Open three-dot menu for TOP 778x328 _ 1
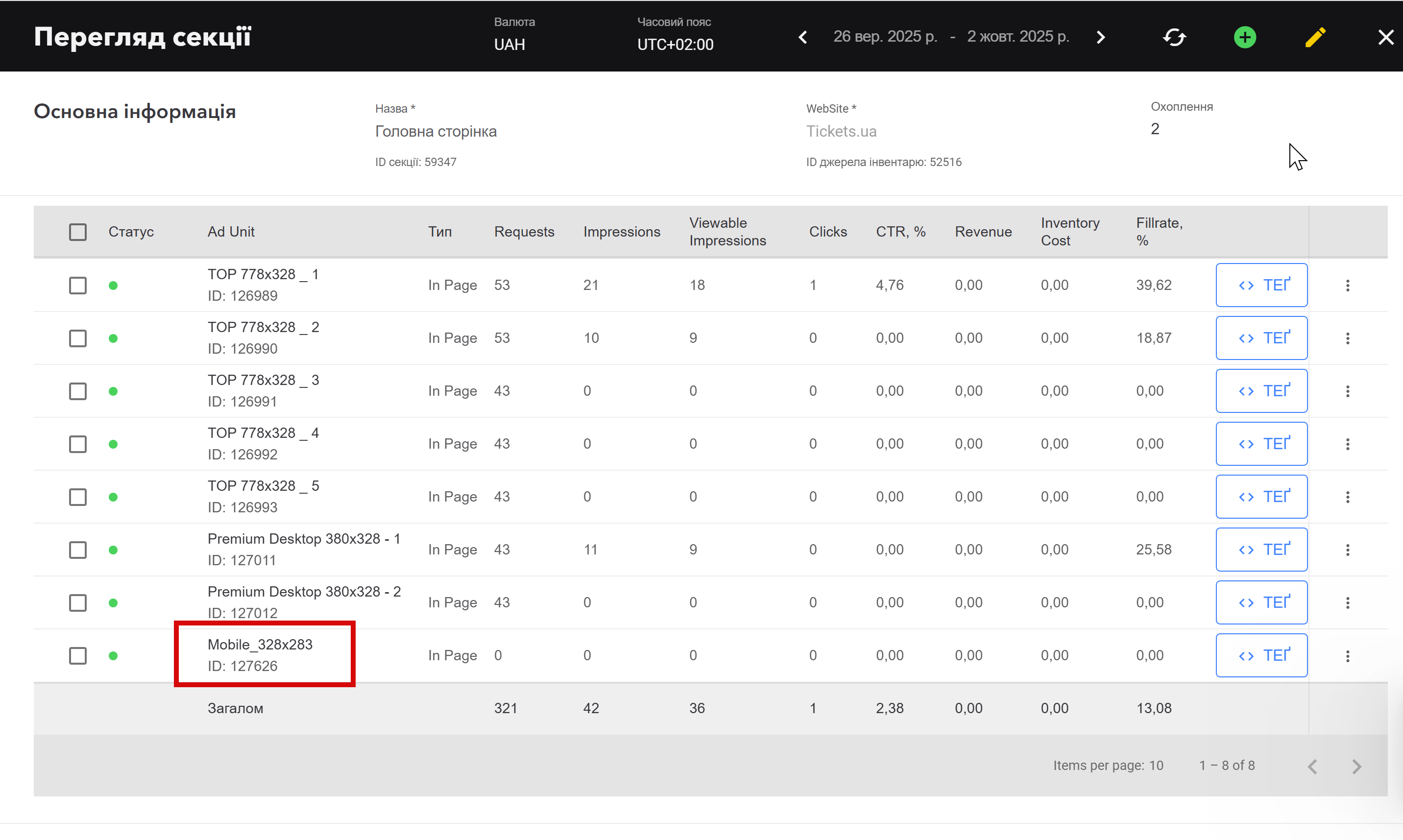 1348,285
